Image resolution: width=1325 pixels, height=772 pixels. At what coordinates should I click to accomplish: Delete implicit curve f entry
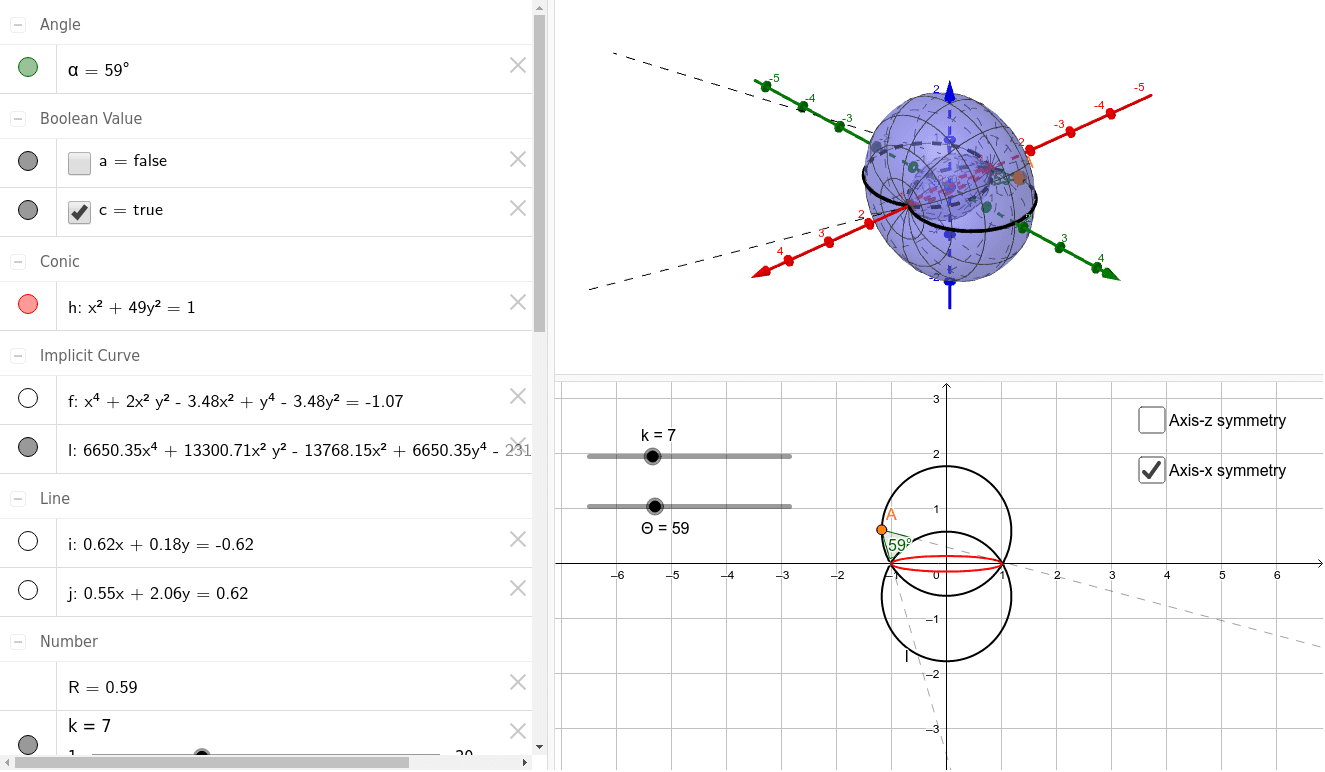(518, 396)
